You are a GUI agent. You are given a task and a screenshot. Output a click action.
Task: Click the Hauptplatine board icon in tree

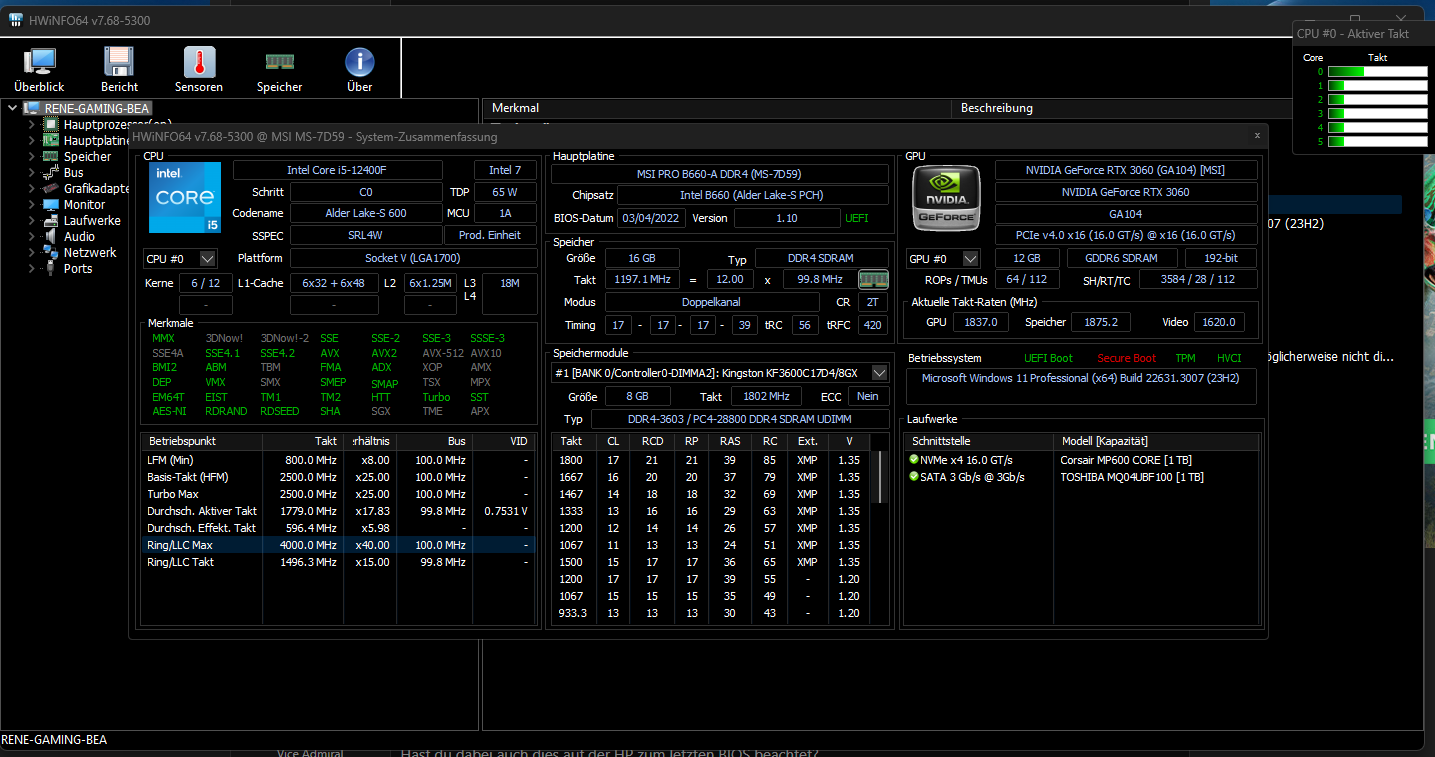[x=50, y=140]
